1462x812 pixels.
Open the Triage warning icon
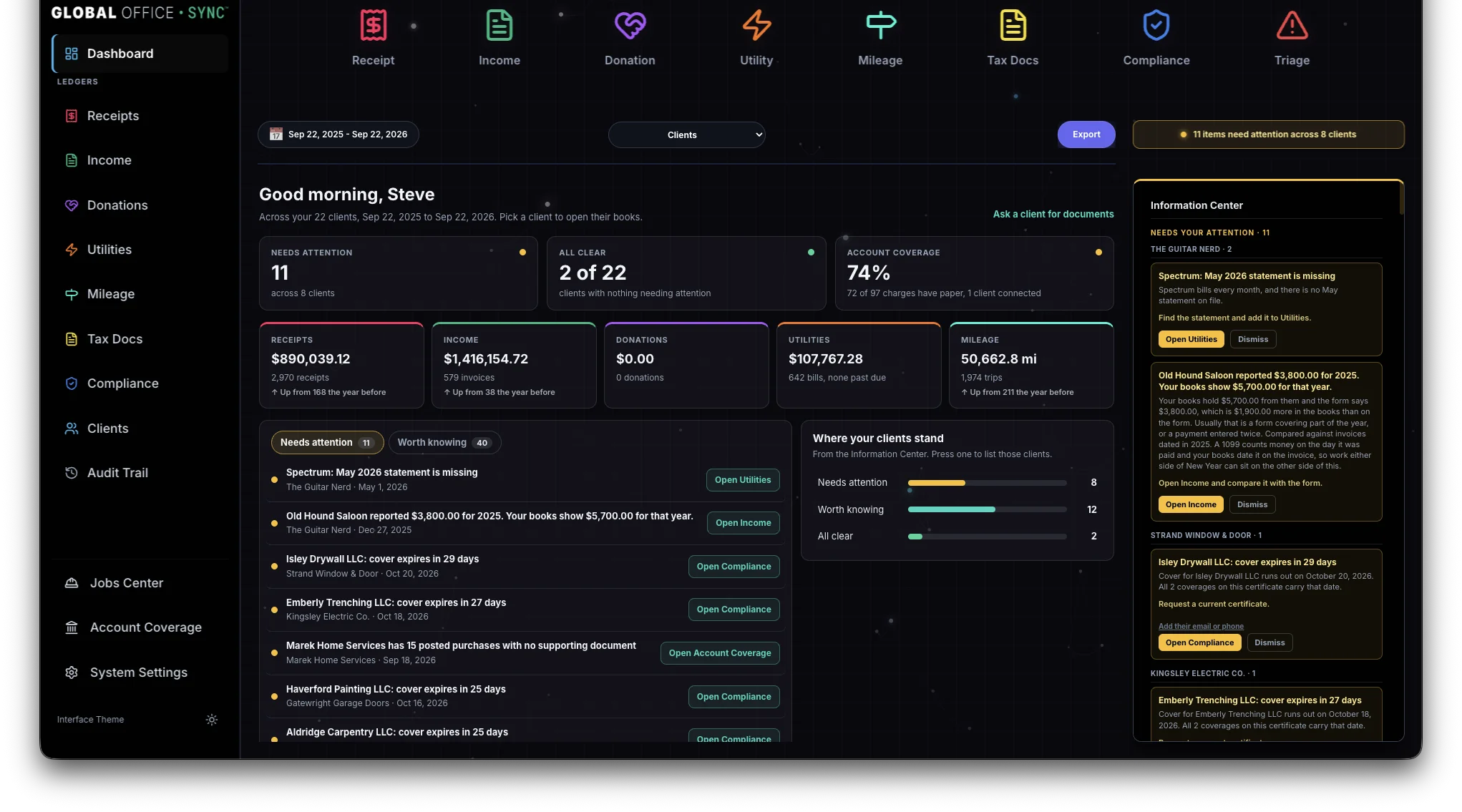[x=1292, y=26]
